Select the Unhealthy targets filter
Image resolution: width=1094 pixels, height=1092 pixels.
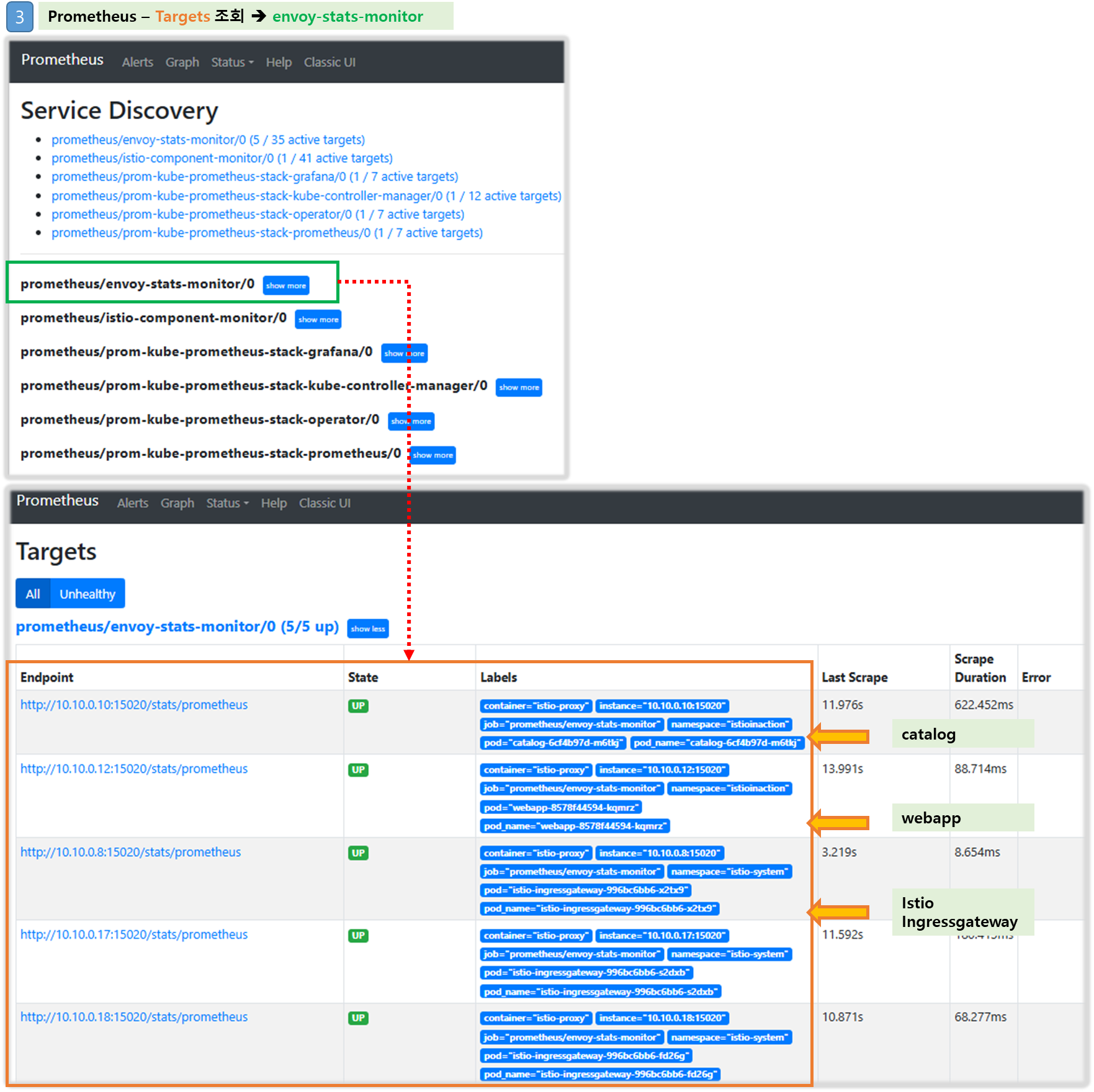(87, 594)
